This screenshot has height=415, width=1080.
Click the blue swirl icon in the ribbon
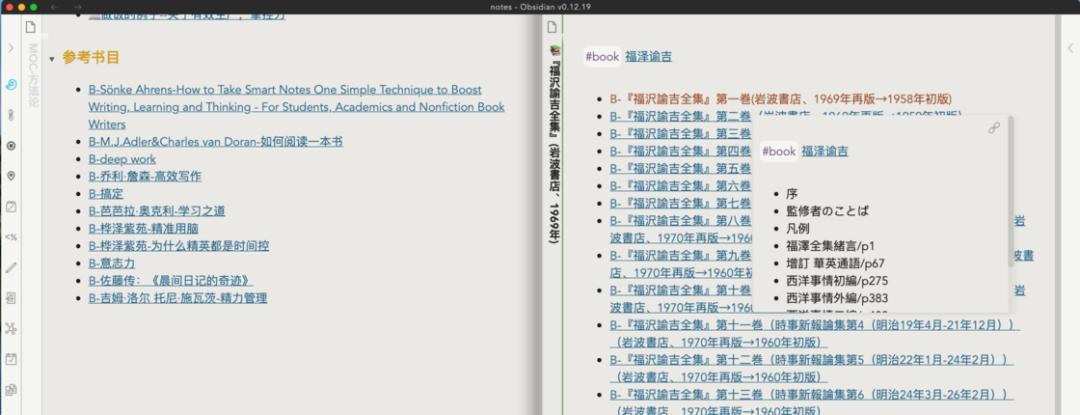pyautogui.click(x=11, y=85)
